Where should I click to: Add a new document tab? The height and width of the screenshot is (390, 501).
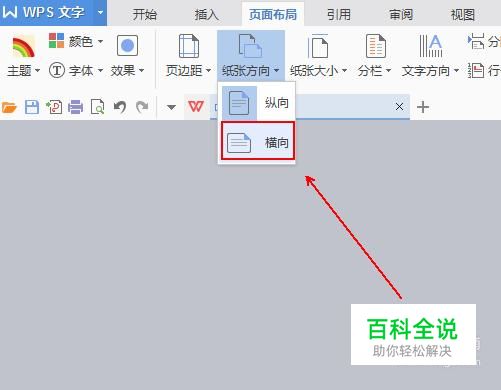(423, 107)
